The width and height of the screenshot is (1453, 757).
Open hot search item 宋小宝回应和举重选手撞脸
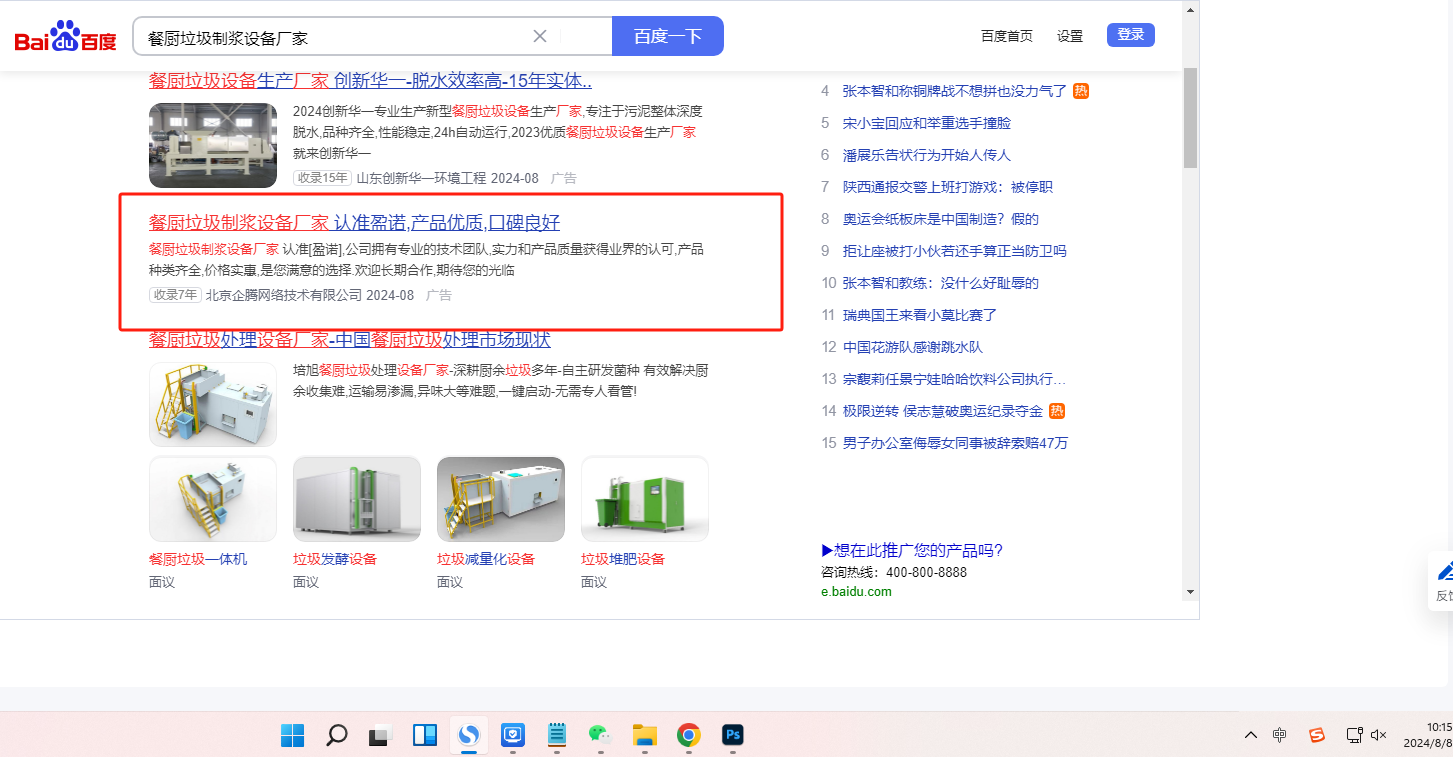pyautogui.click(x=926, y=123)
